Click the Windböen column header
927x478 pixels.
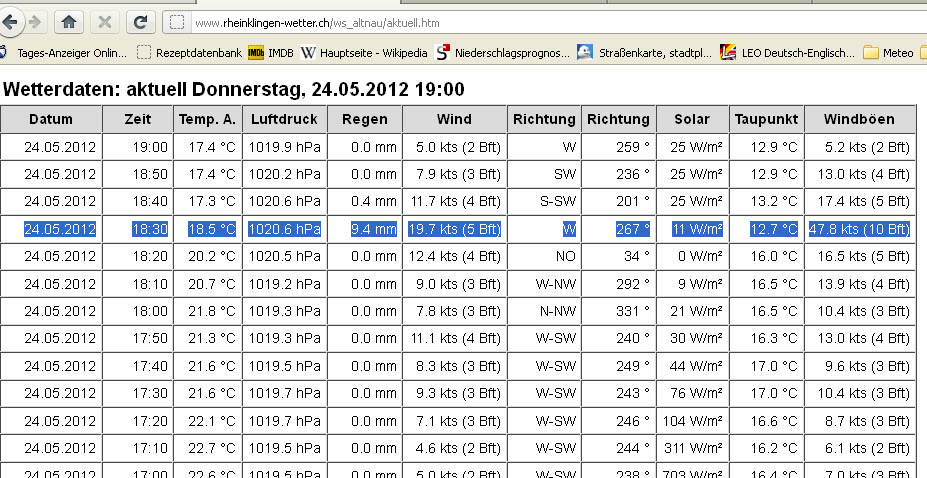click(860, 119)
